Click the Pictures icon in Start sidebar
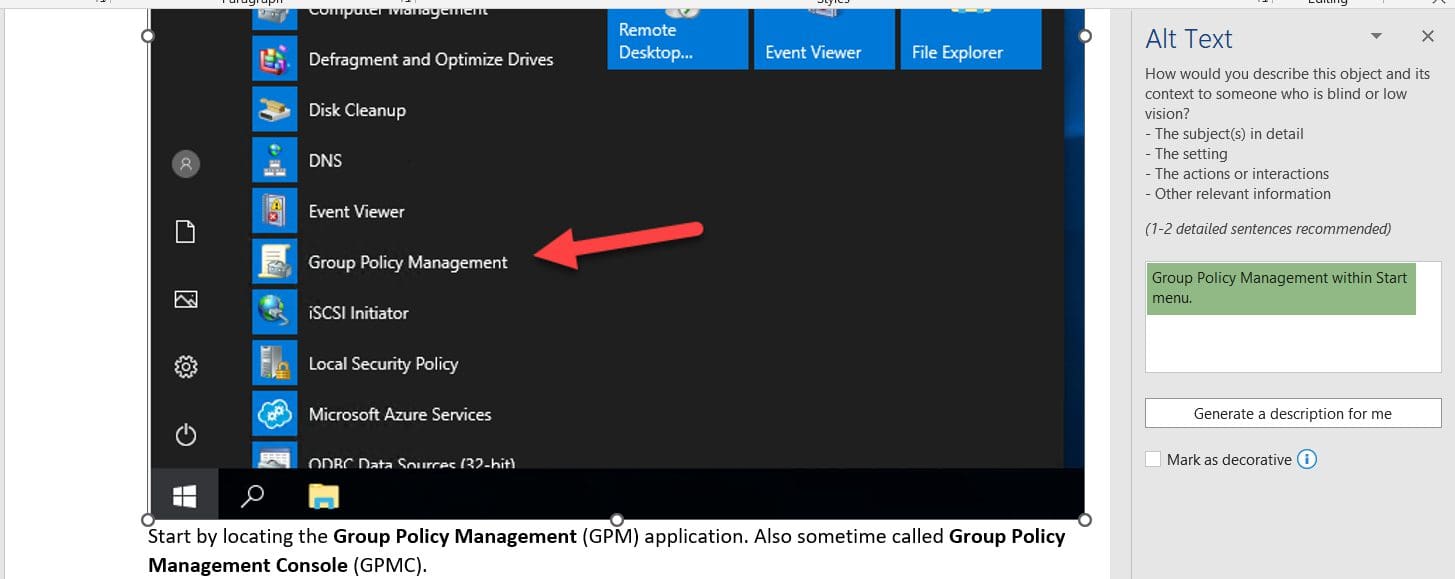The width and height of the screenshot is (1455, 579). 186,299
